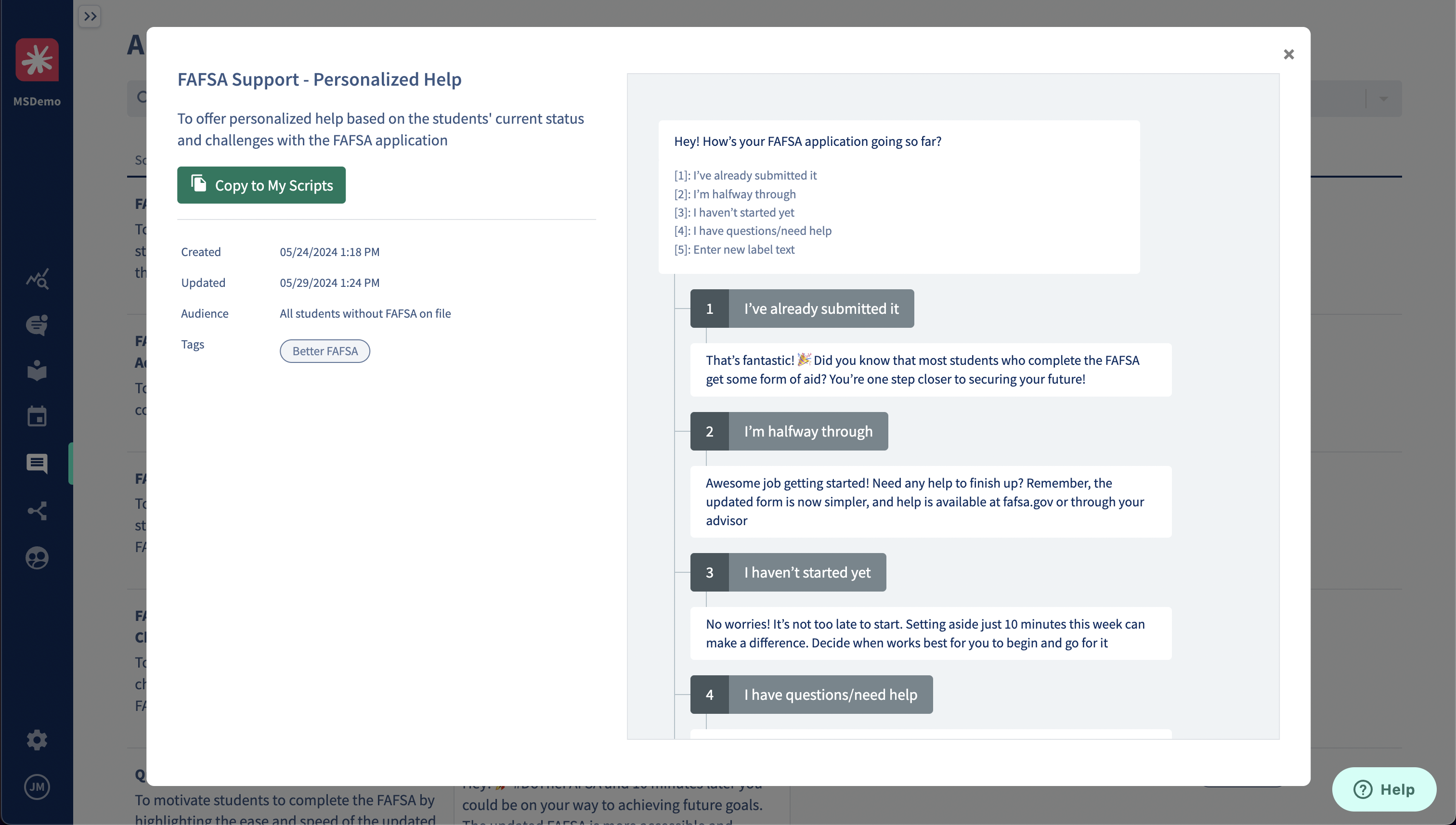Click the Audience value "All students without FAFSA on file"

tap(365, 313)
